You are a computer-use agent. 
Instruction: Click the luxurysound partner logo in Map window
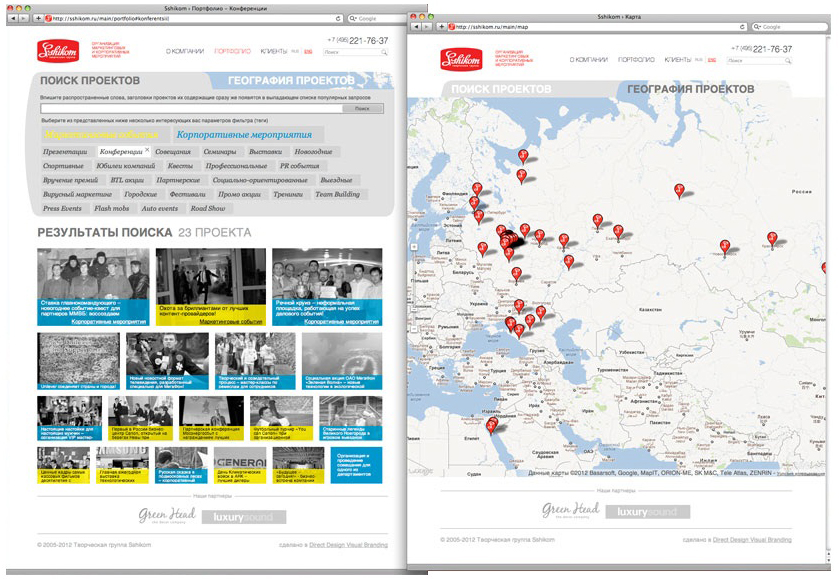pos(647,512)
